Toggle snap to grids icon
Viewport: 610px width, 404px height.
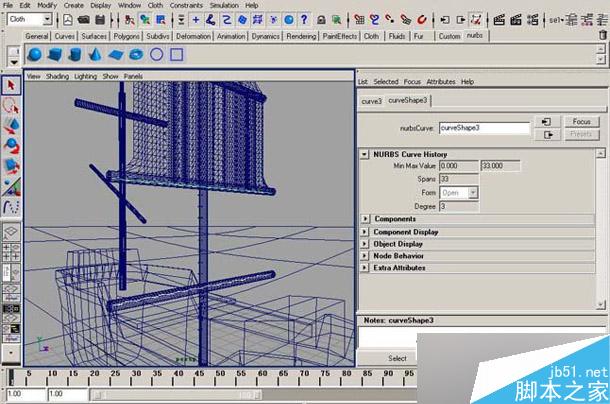359,19
